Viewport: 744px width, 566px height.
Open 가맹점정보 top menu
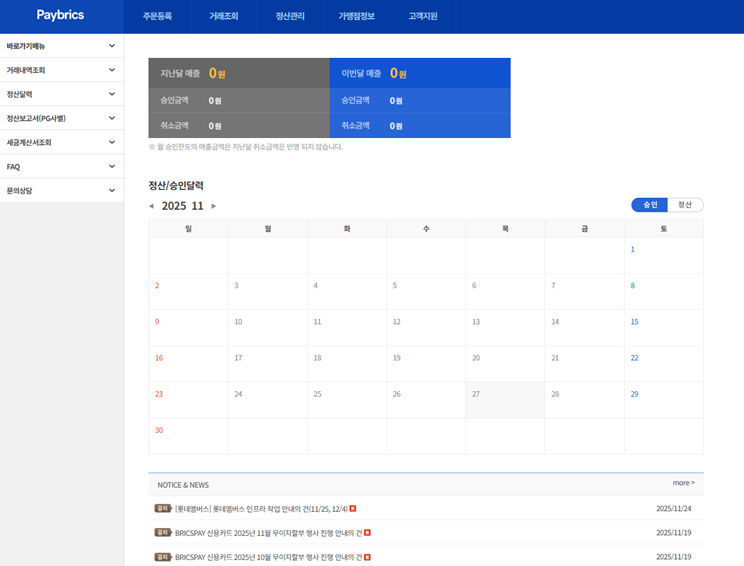(x=356, y=17)
